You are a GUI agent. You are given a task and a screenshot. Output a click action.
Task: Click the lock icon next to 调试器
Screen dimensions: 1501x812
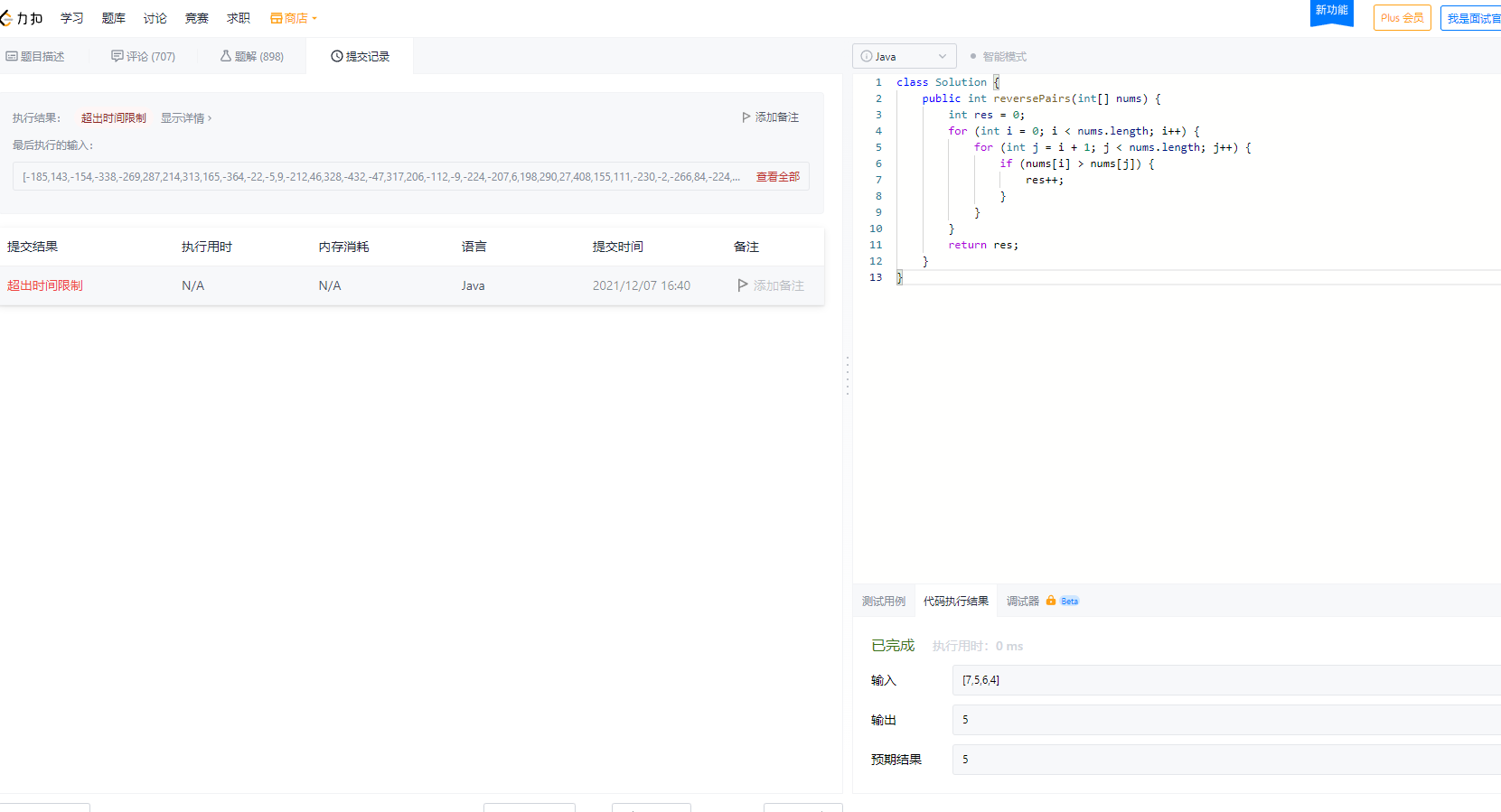1051,601
